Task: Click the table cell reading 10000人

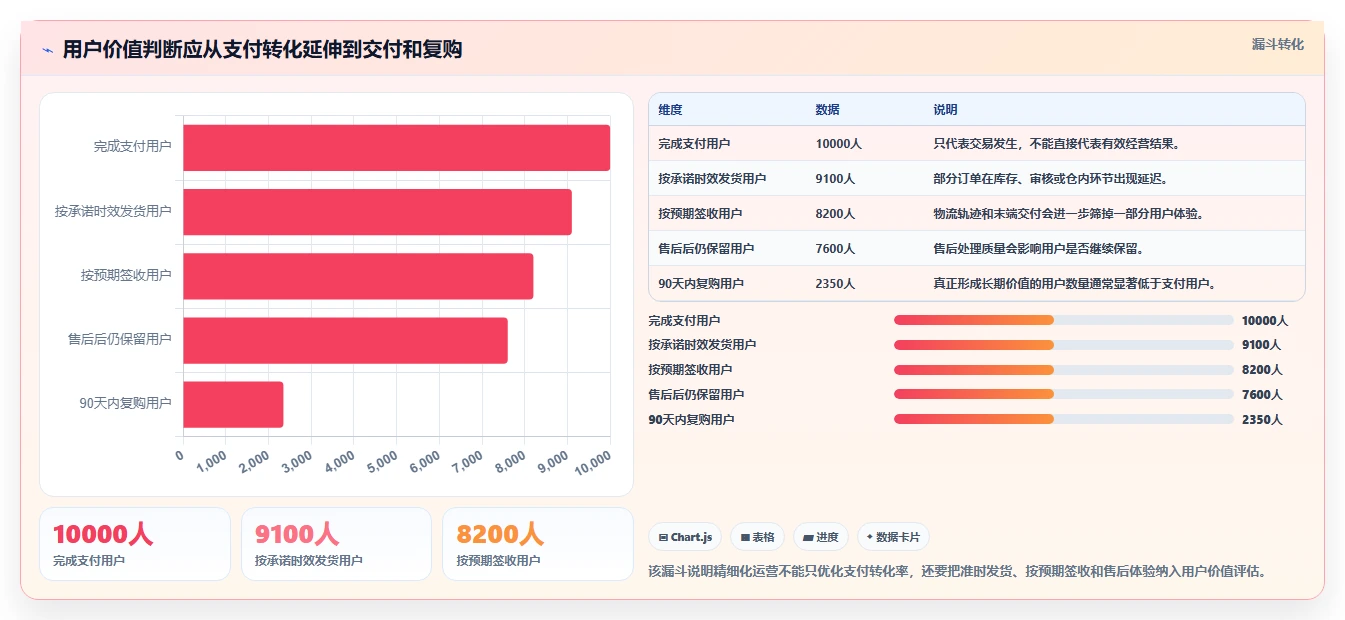Action: [x=838, y=144]
